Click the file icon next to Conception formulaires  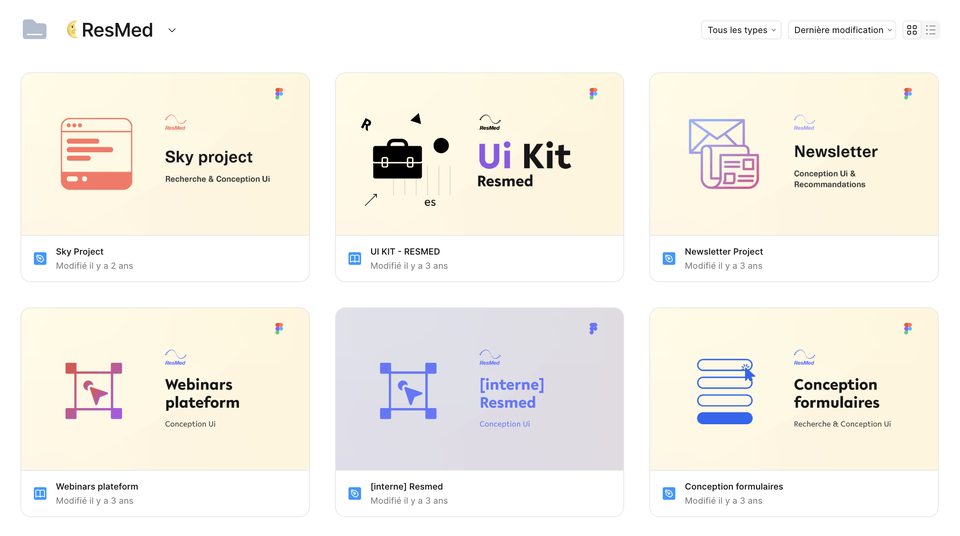[669, 493]
